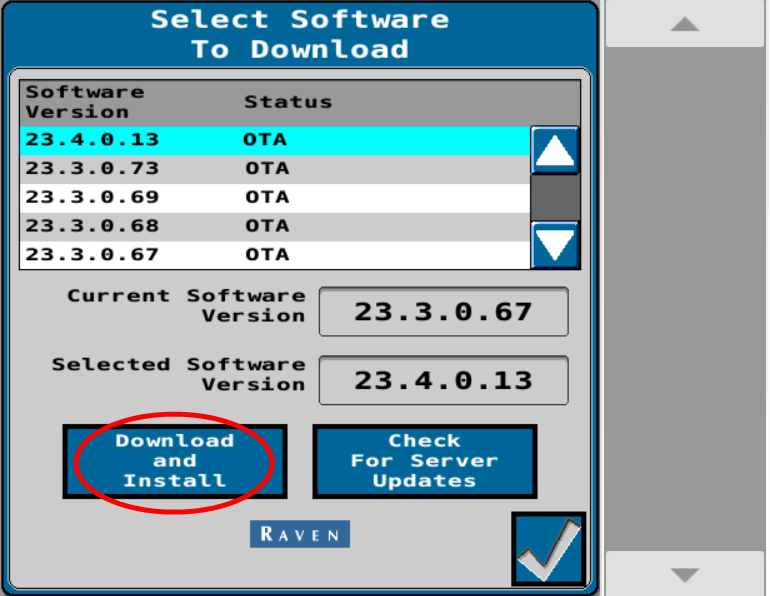The height and width of the screenshot is (596, 770).
Task: Select software version 23.4.0.13 row
Action: (275, 140)
